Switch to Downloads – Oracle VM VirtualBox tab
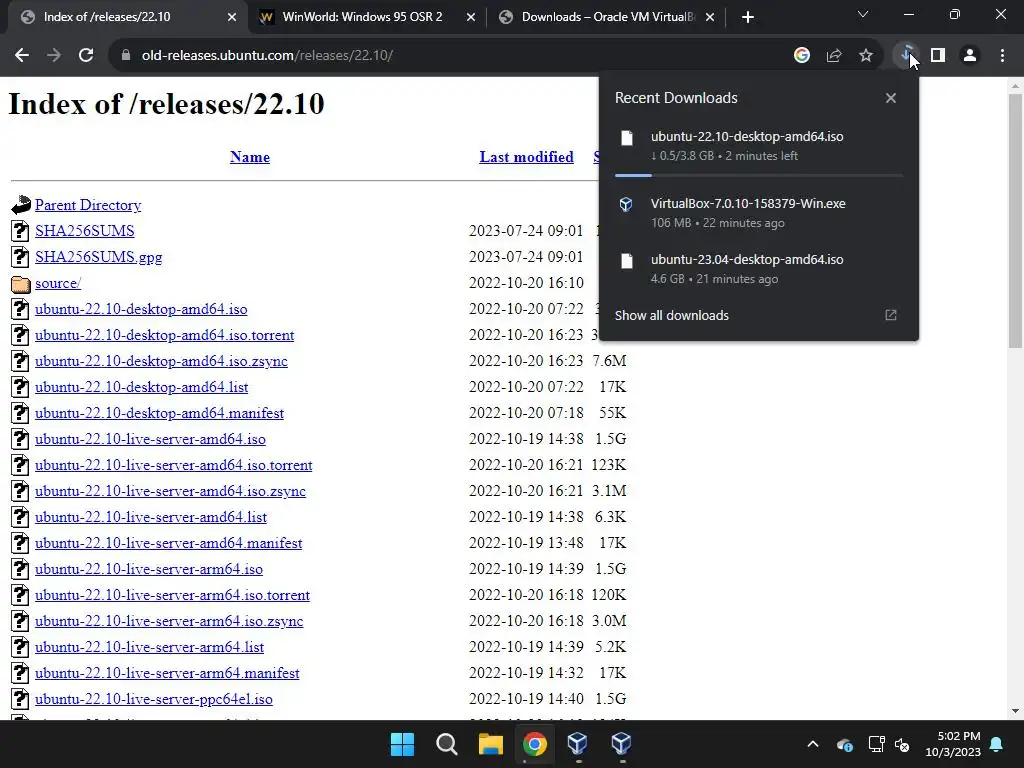Viewport: 1024px width, 768px height. 607,17
